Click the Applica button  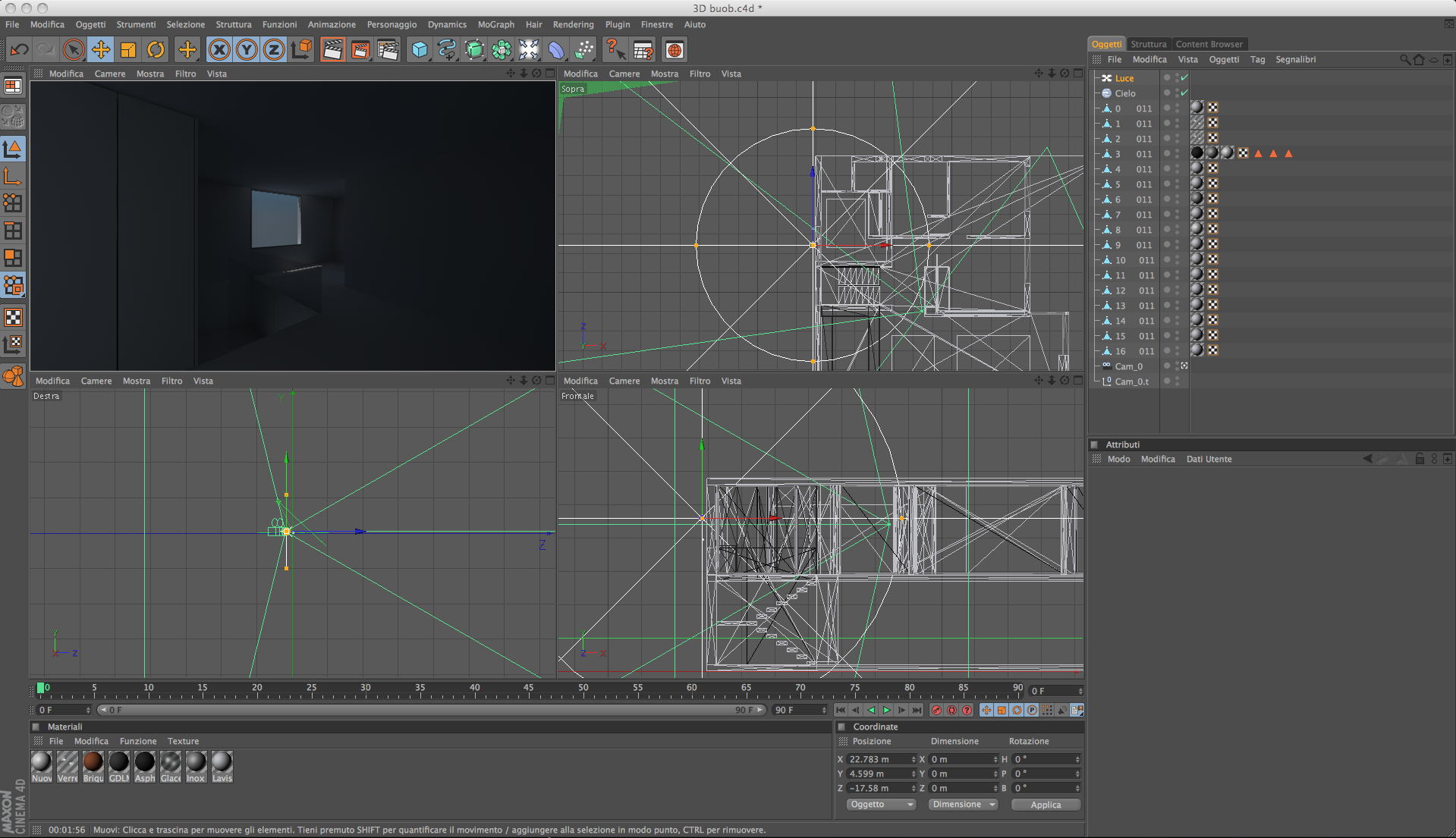(x=1045, y=805)
